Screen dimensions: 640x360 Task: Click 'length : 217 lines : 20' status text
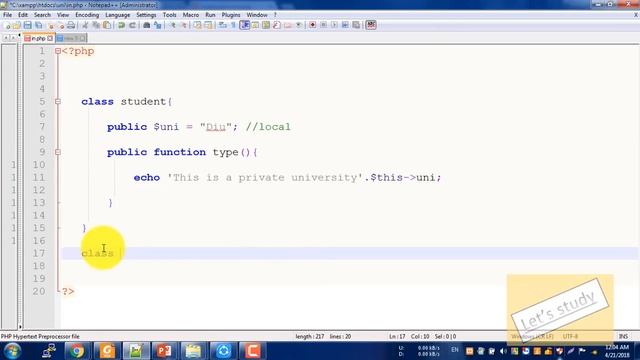pyautogui.click(x=323, y=336)
